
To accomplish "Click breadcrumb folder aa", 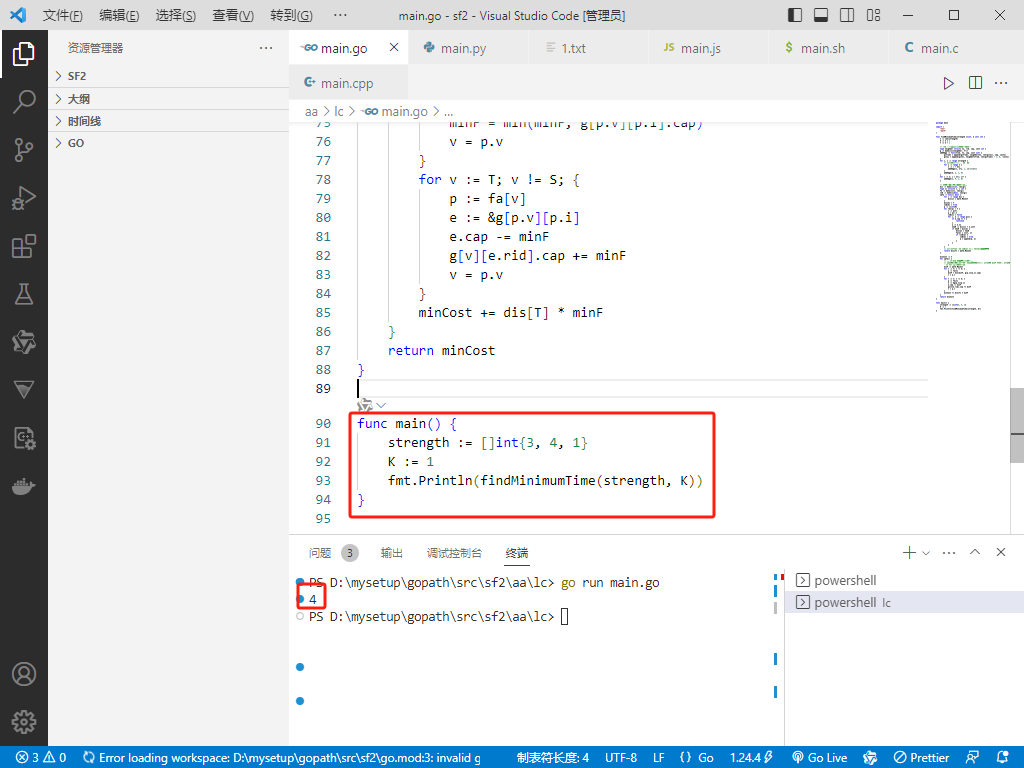I will tap(312, 111).
